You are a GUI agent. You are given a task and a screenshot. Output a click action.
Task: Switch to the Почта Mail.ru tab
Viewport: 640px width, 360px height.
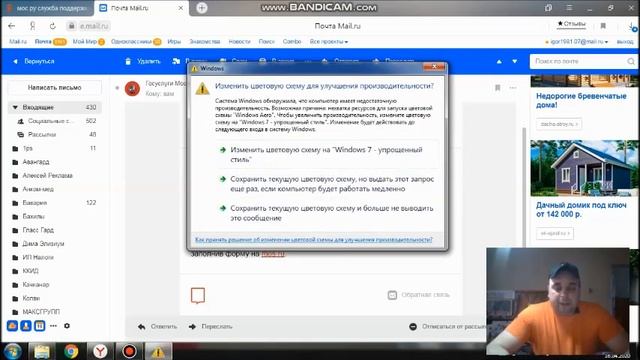pyautogui.click(x=141, y=8)
